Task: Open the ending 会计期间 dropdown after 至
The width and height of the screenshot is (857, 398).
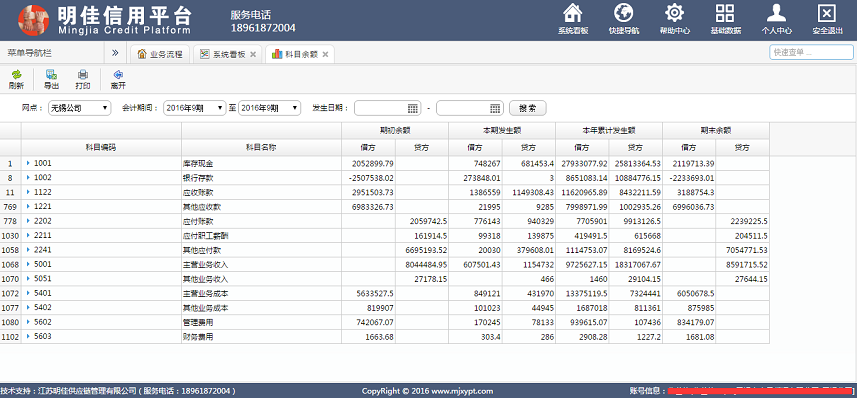Action: 269,108
